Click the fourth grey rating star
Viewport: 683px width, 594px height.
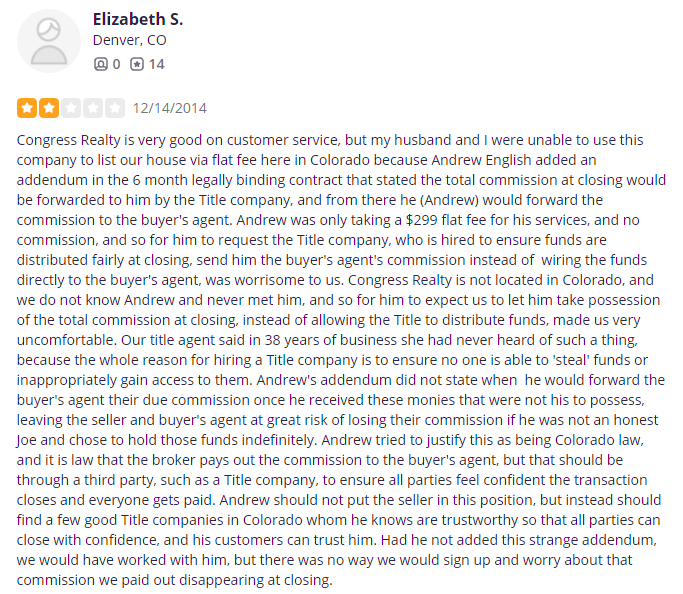pyautogui.click(x=93, y=108)
